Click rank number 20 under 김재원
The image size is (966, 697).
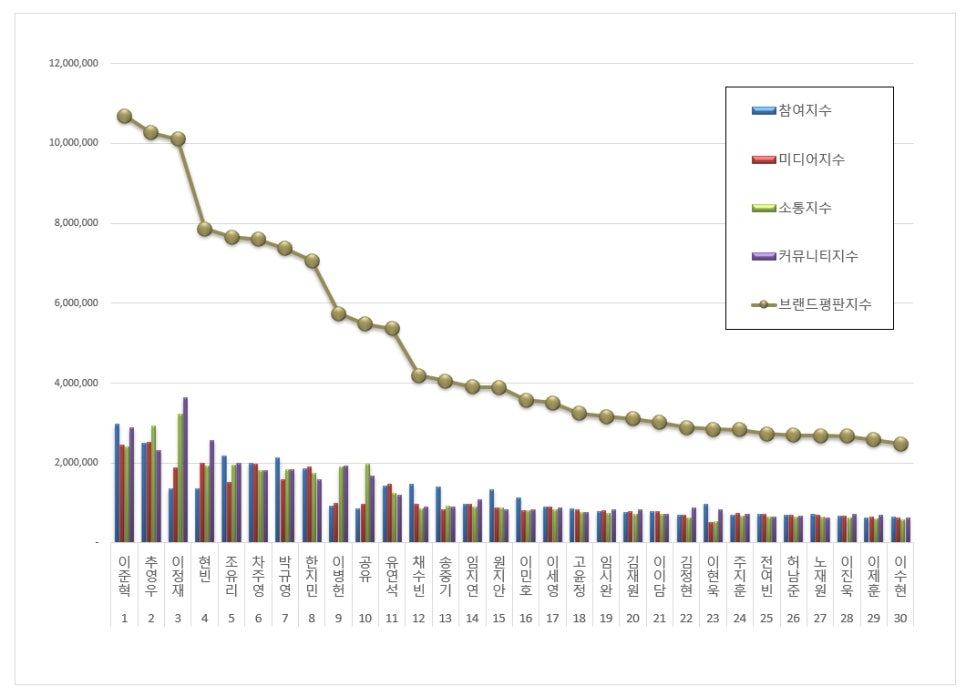pyautogui.click(x=633, y=618)
